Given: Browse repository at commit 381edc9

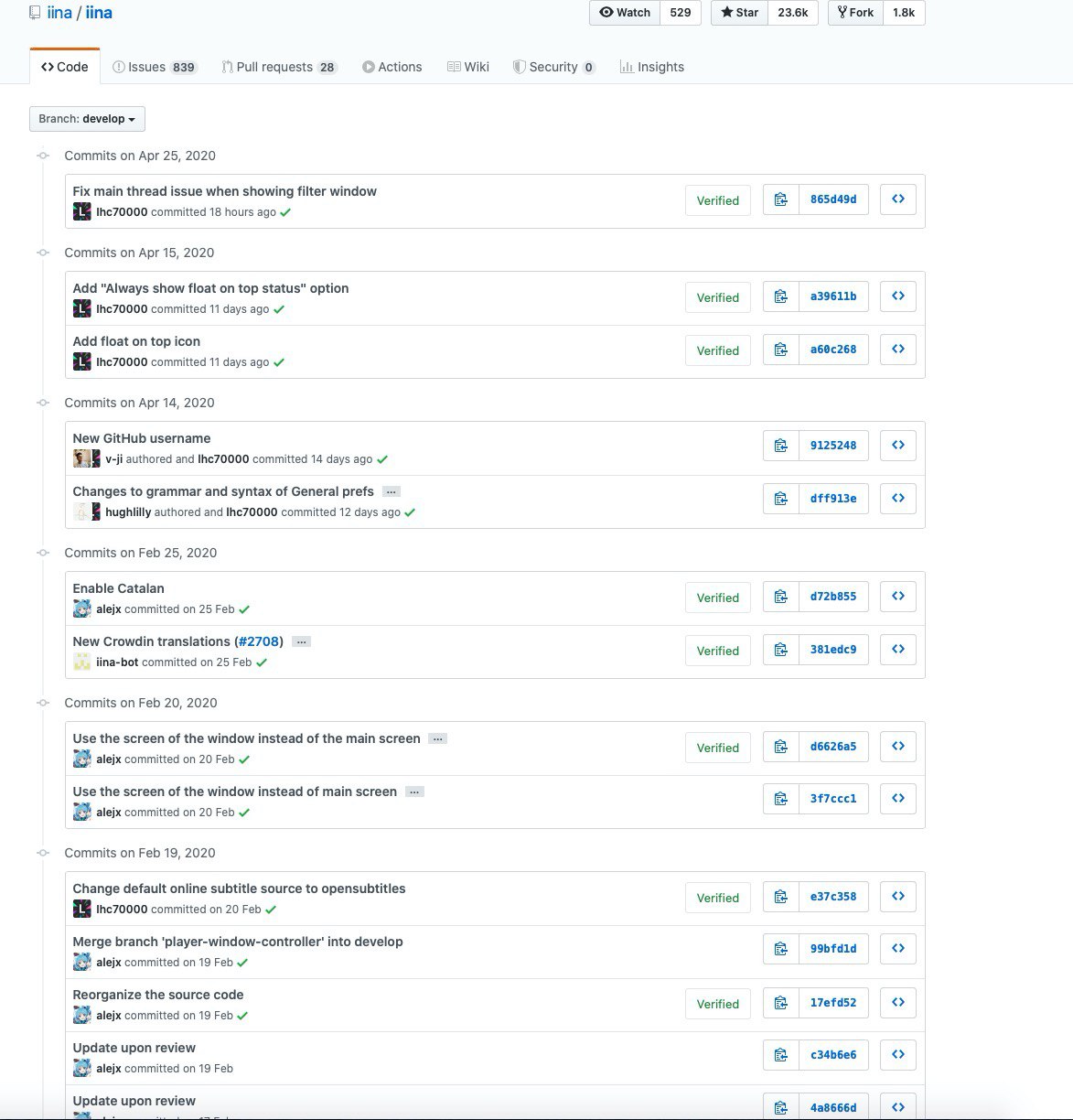Looking at the screenshot, I should pyautogui.click(x=898, y=650).
